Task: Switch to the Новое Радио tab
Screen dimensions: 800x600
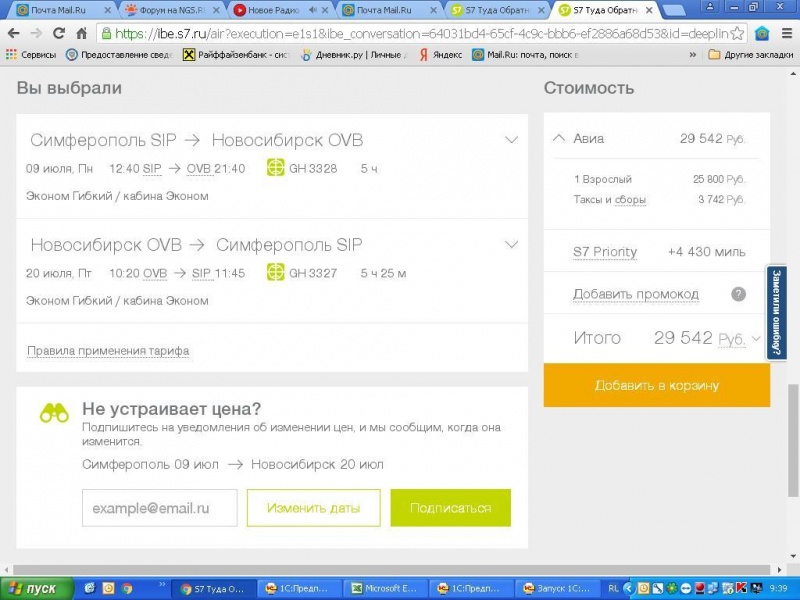Action: pos(281,9)
